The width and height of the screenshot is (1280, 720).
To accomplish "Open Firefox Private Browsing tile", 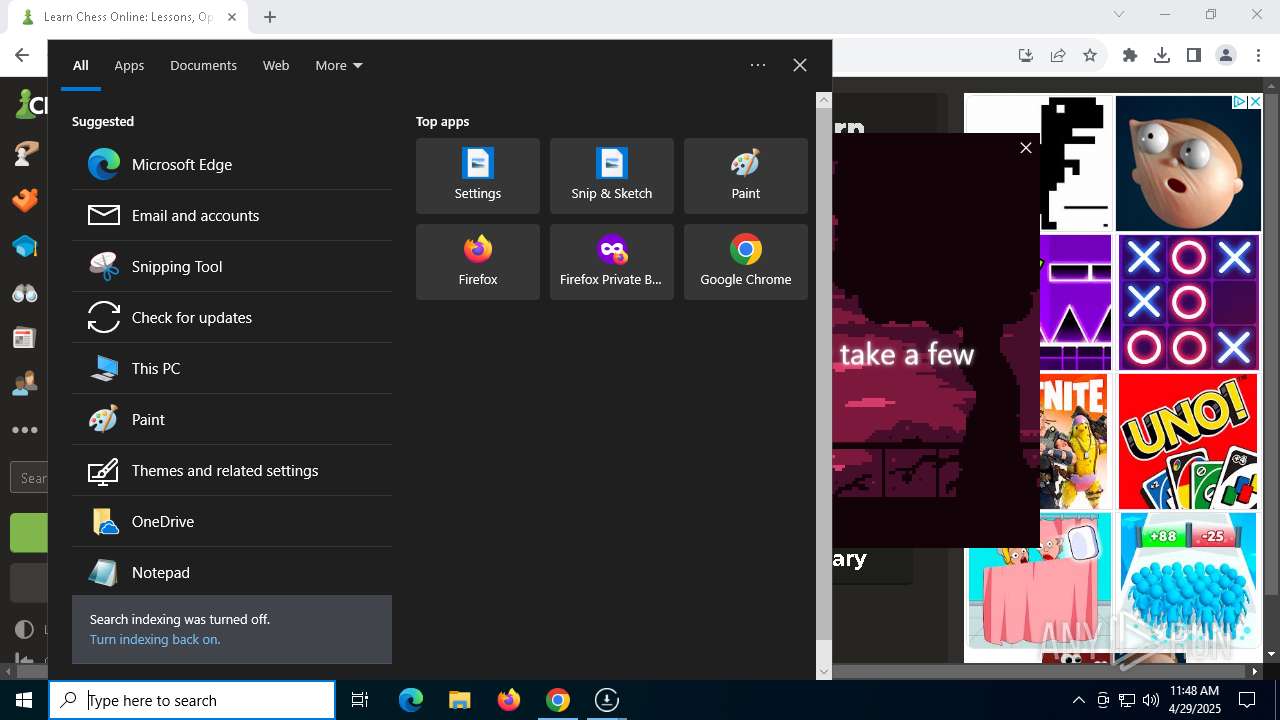I will coord(612,262).
